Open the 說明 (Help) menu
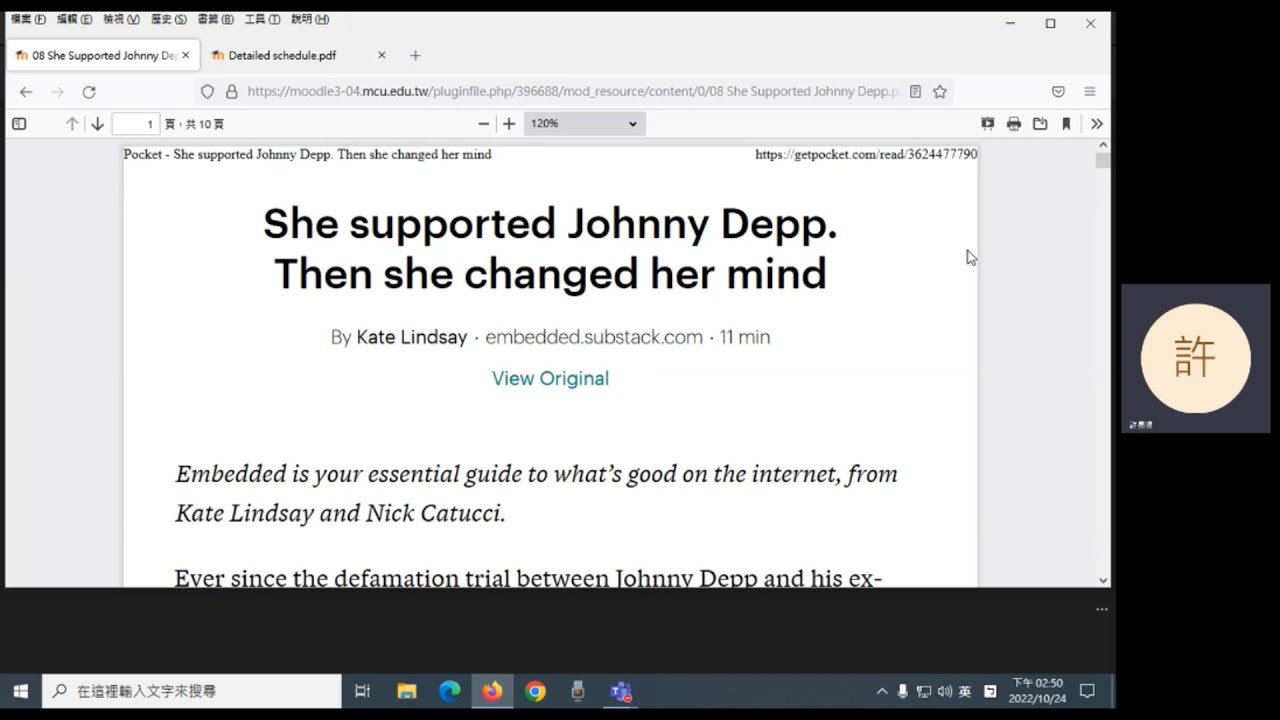 pos(309,19)
